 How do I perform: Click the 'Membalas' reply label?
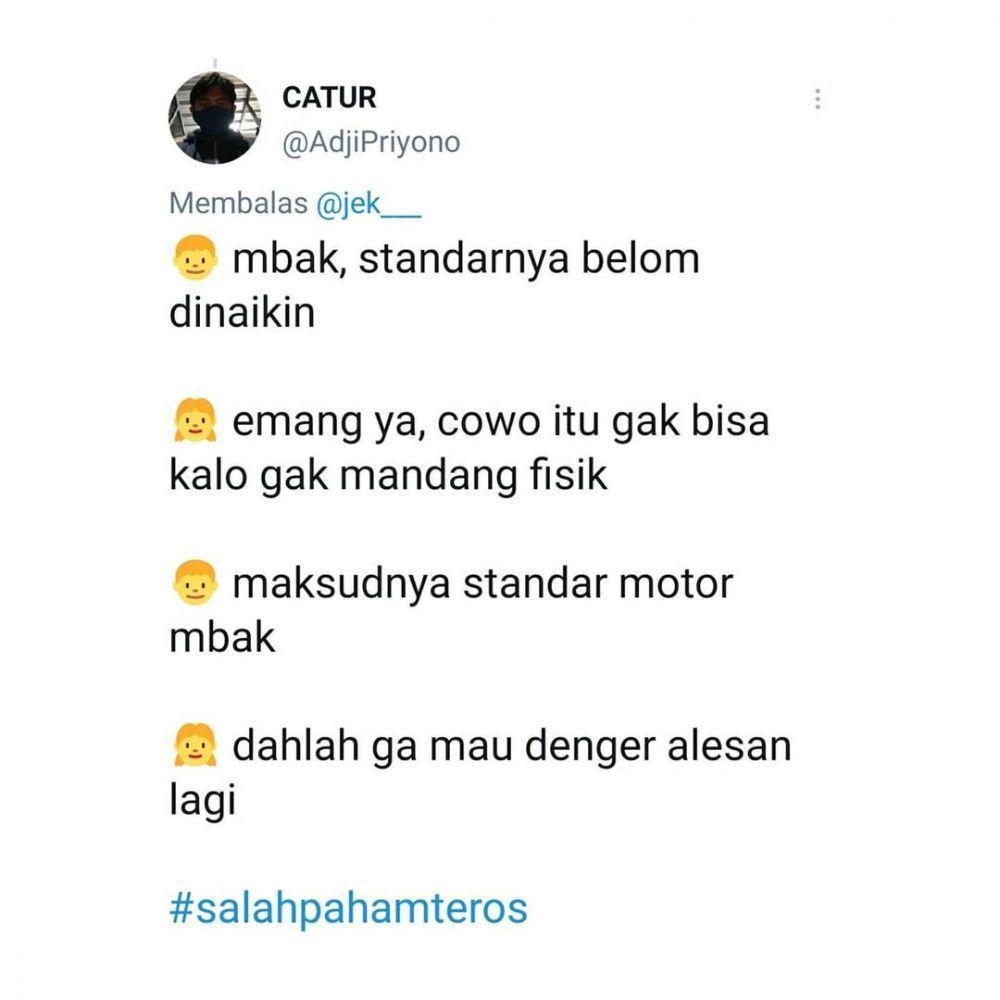point(239,204)
